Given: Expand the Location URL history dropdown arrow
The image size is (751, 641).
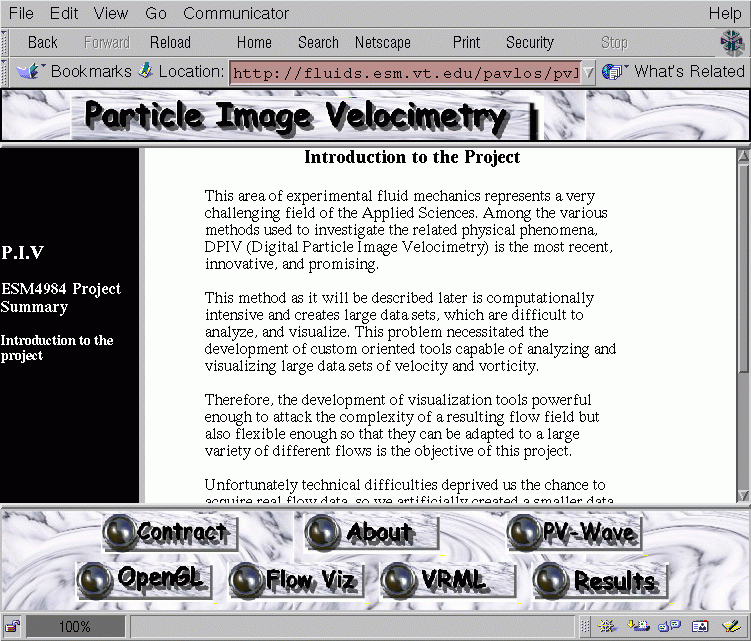Looking at the screenshot, I should pos(589,72).
